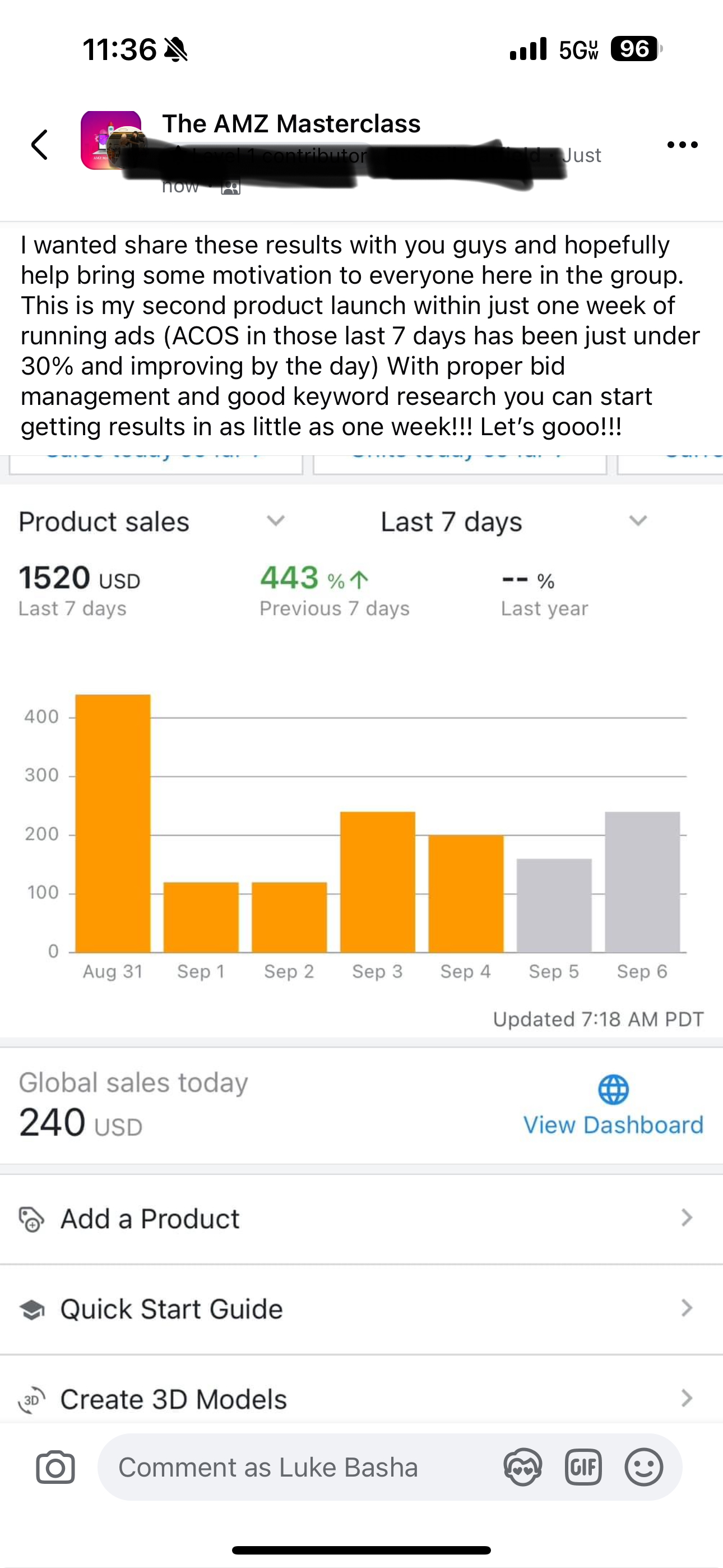Expand the Product sales dropdown

click(x=152, y=522)
